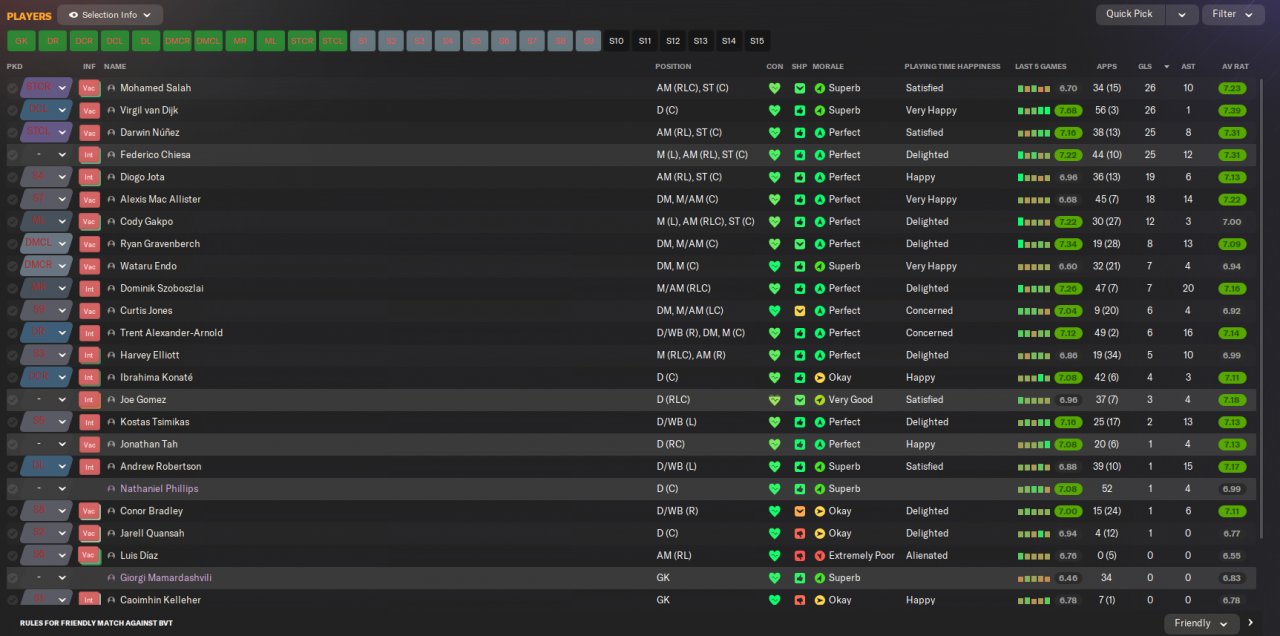
Task: Select the GK position slot
Action: pyautogui.click(x=21, y=41)
